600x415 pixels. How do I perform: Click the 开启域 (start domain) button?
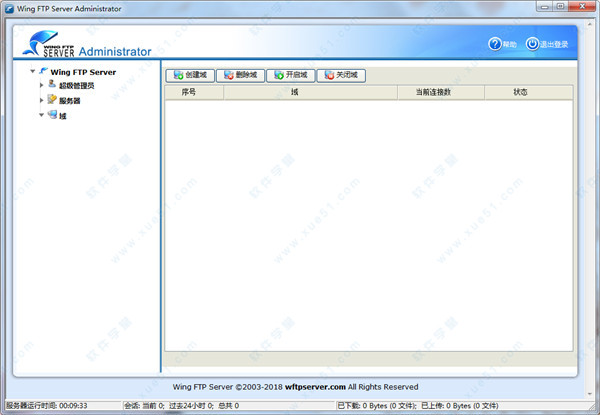coord(291,75)
